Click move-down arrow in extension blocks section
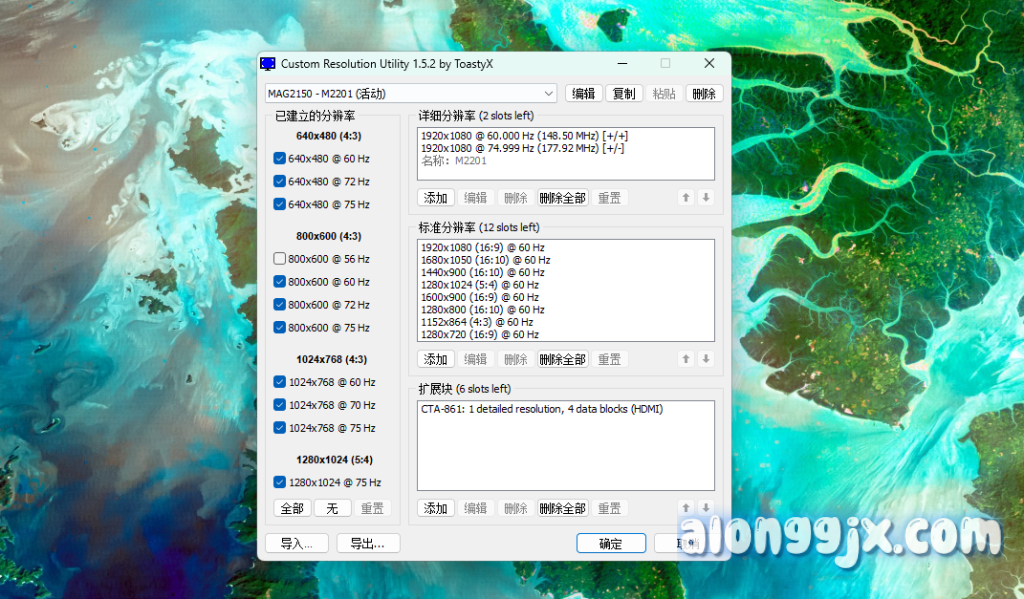This screenshot has height=599, width=1024. click(706, 508)
